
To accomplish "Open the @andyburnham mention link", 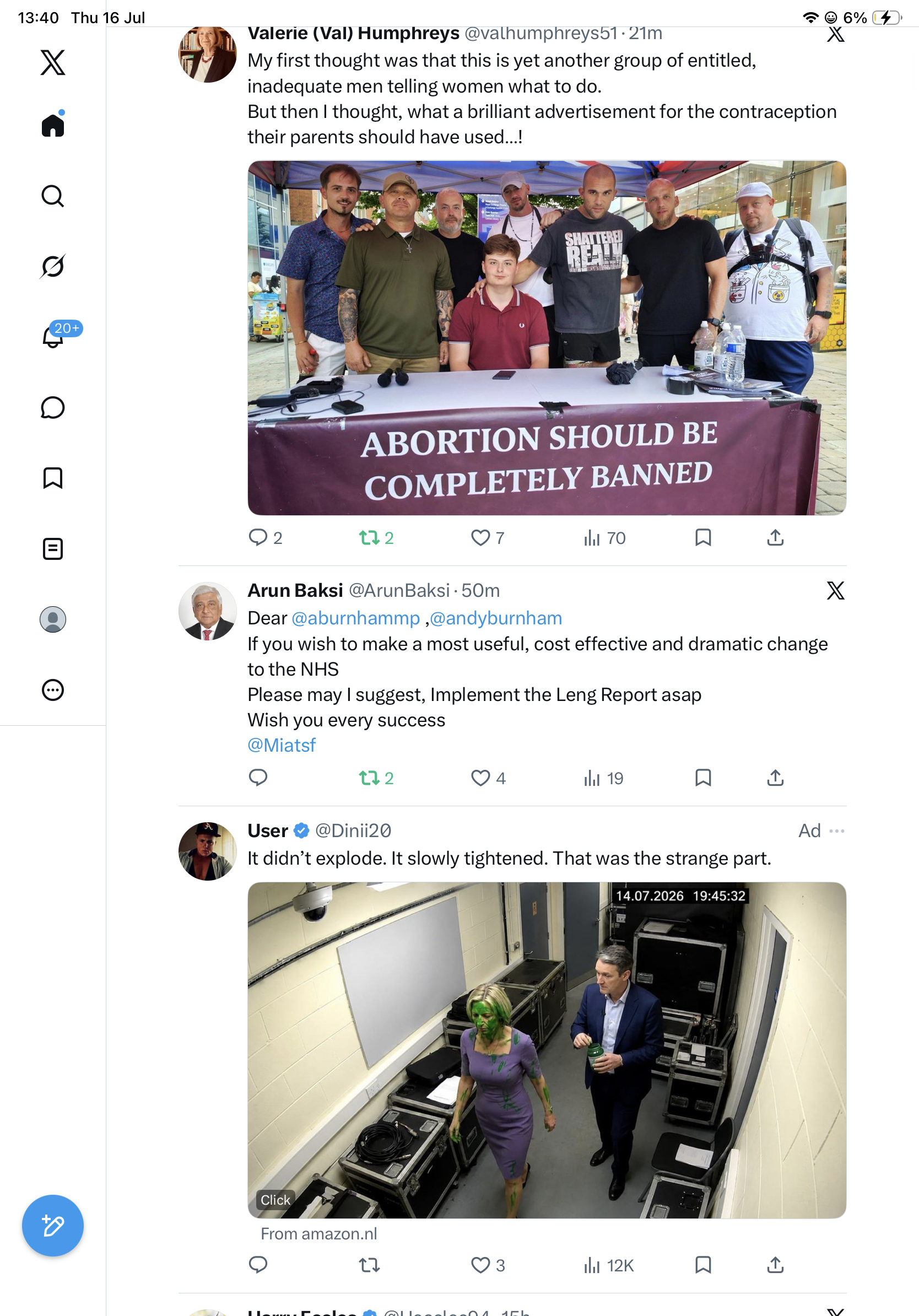I will pos(496,618).
